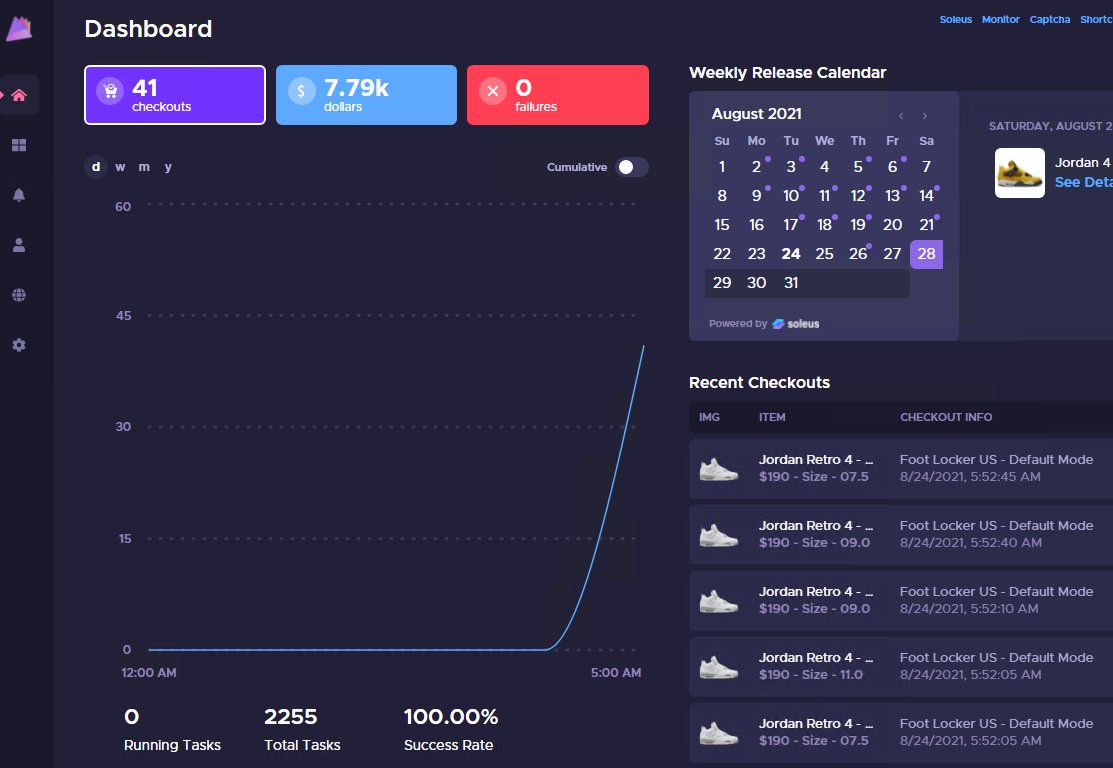The height and width of the screenshot is (768, 1113).
Task: Click the August 2021 month title
Action: (757, 114)
